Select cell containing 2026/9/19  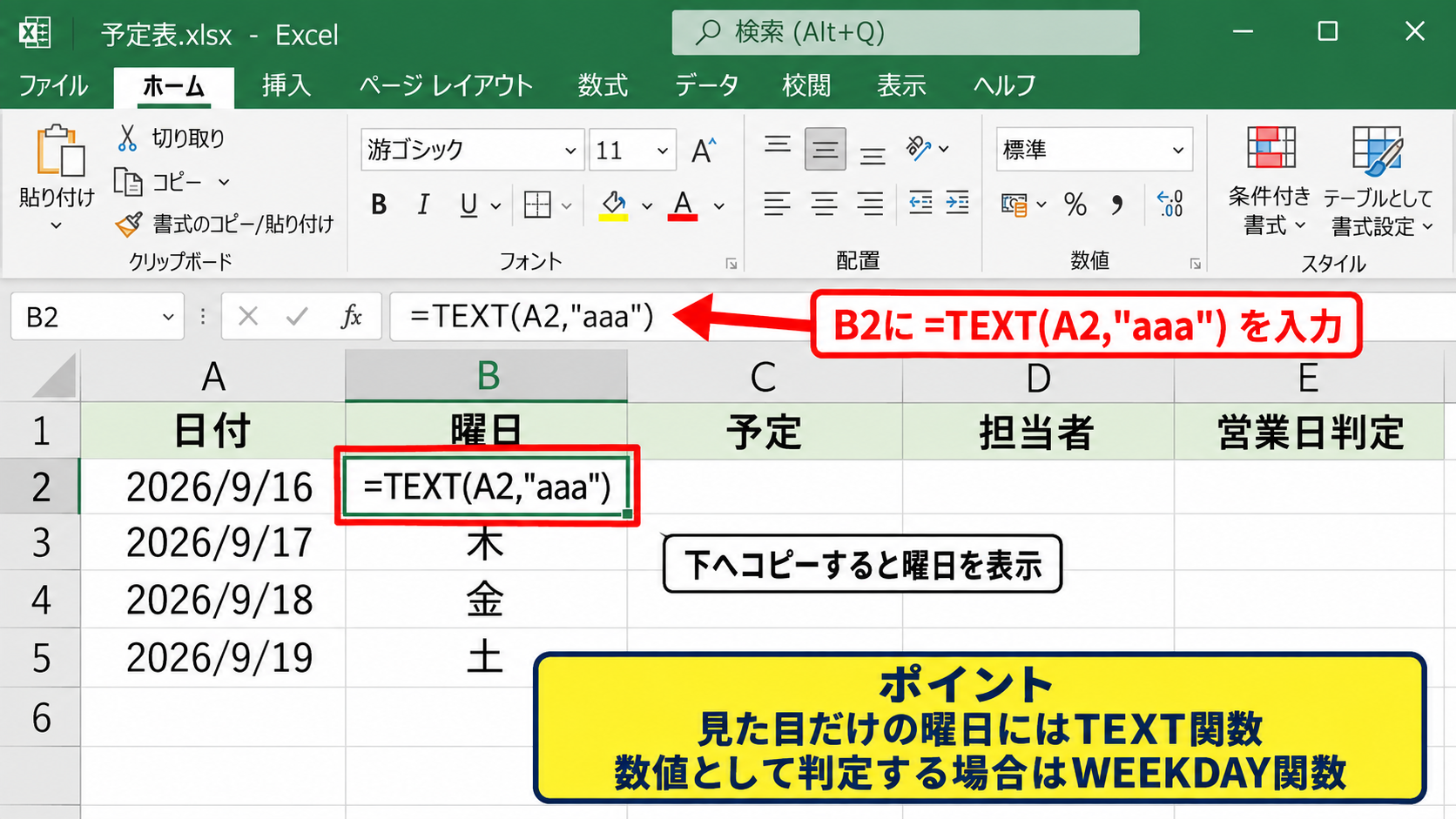coord(213,657)
